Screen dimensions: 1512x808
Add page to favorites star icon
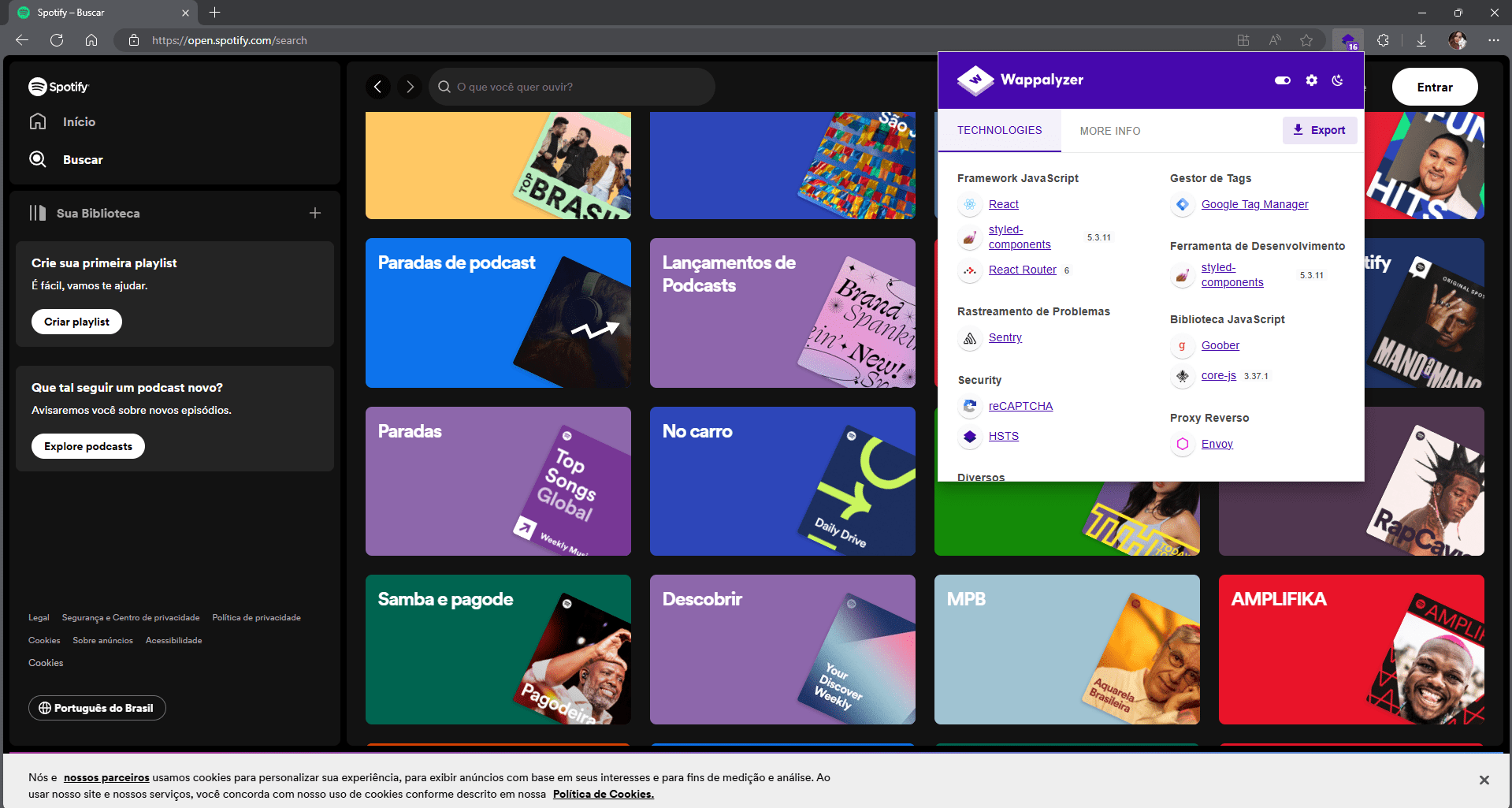1306,40
